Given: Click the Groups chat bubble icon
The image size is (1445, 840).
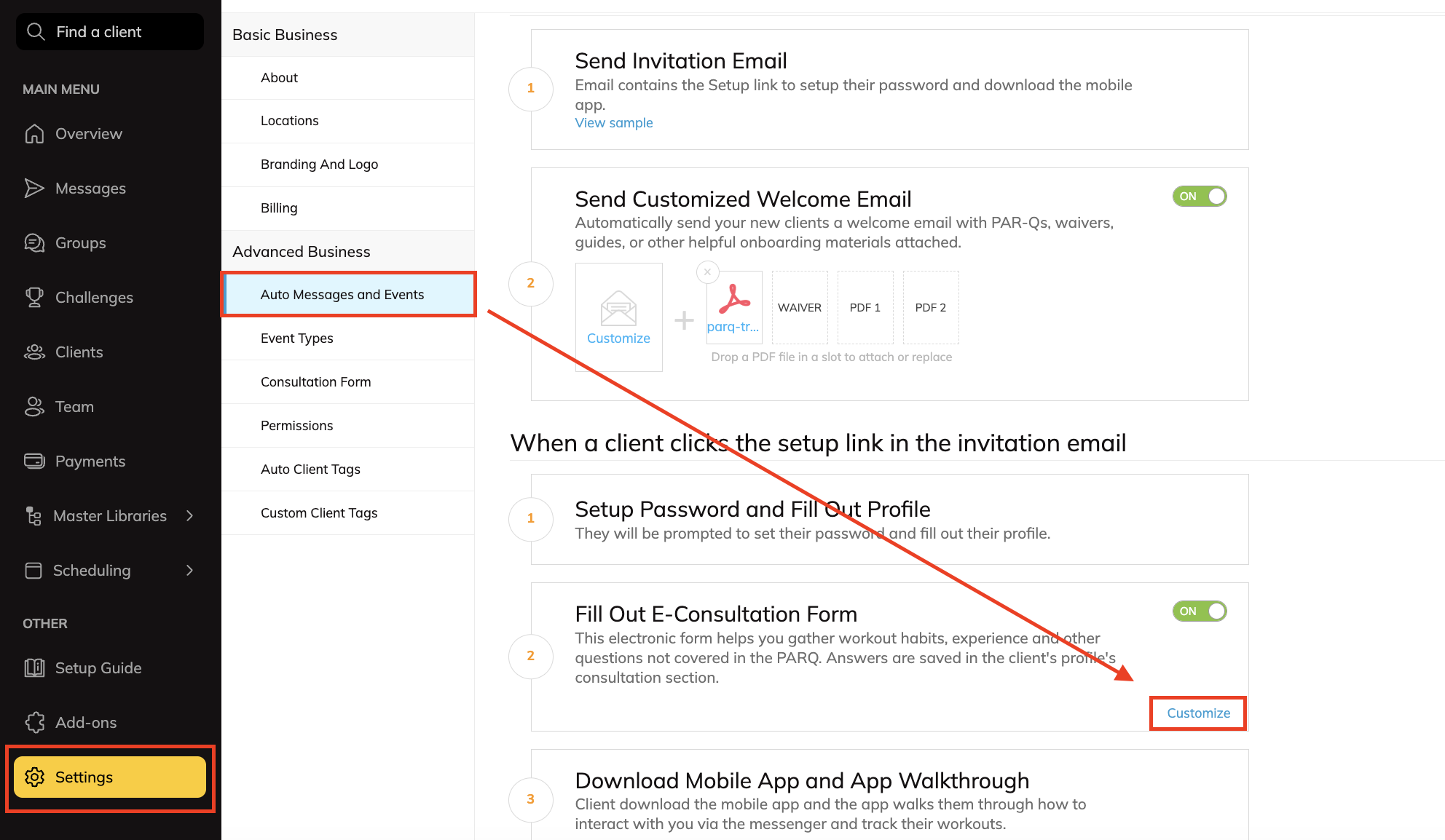Looking at the screenshot, I should [34, 243].
